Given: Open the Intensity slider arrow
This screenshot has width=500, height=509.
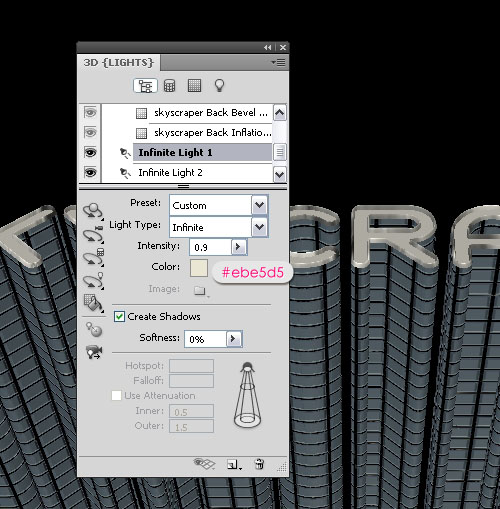Looking at the screenshot, I should tap(239, 247).
